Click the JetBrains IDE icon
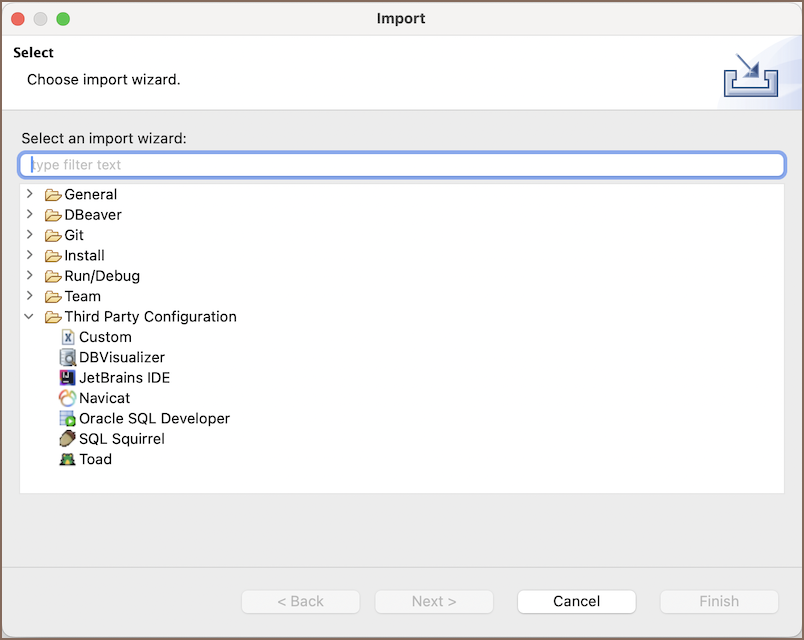 [x=68, y=378]
